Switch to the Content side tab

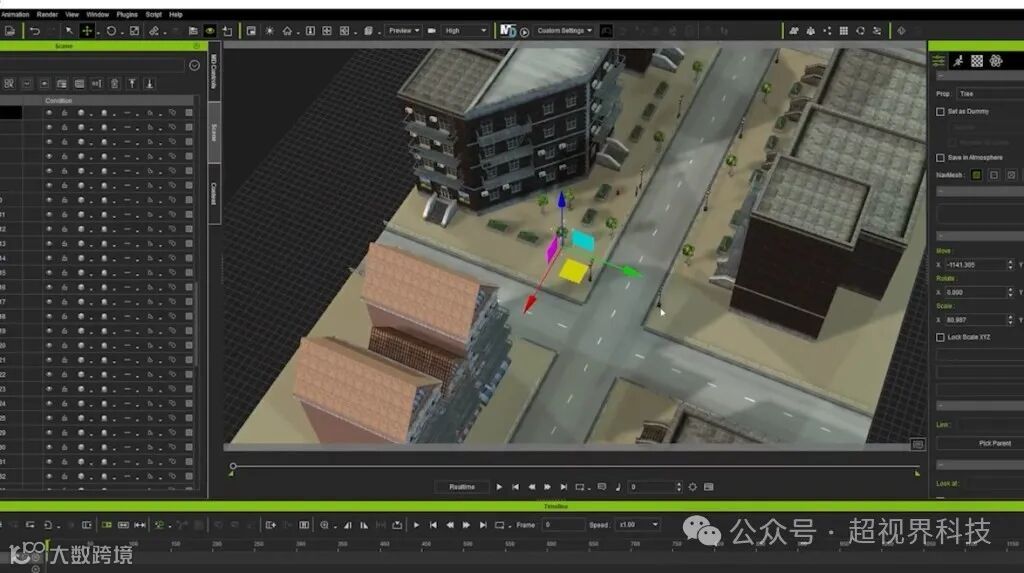(214, 194)
